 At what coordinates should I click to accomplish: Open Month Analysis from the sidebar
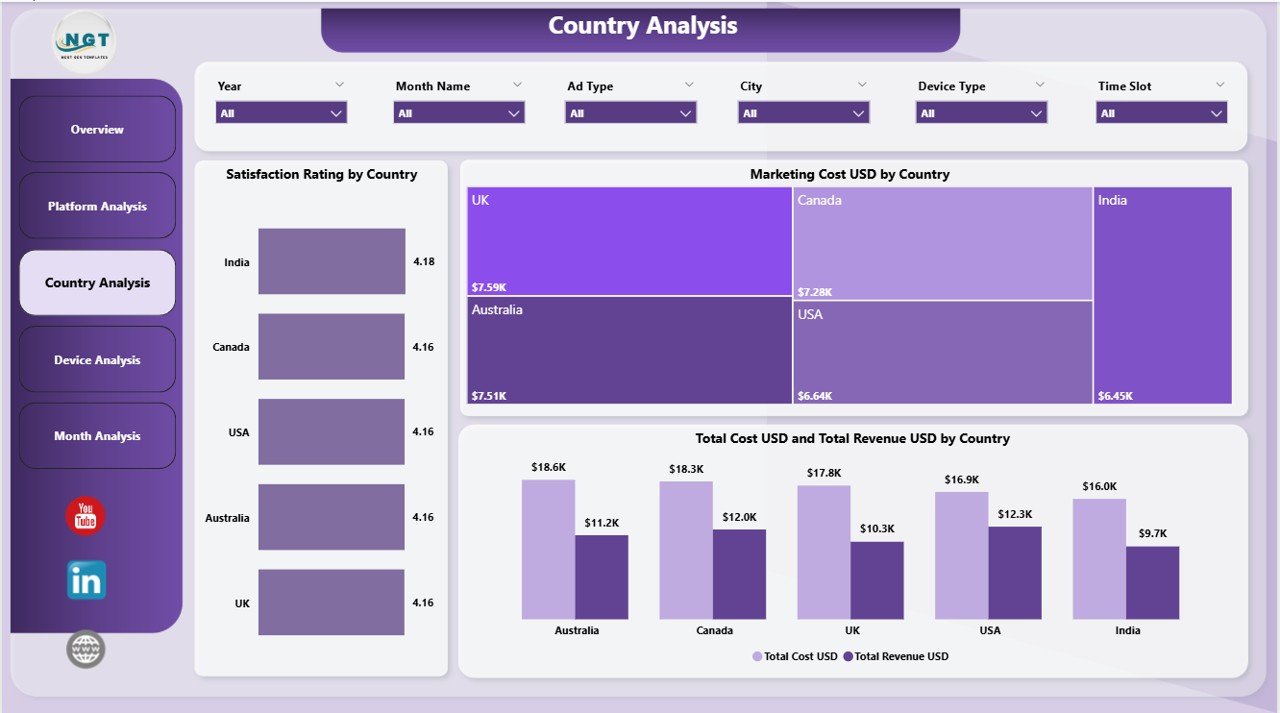pyautogui.click(x=97, y=435)
